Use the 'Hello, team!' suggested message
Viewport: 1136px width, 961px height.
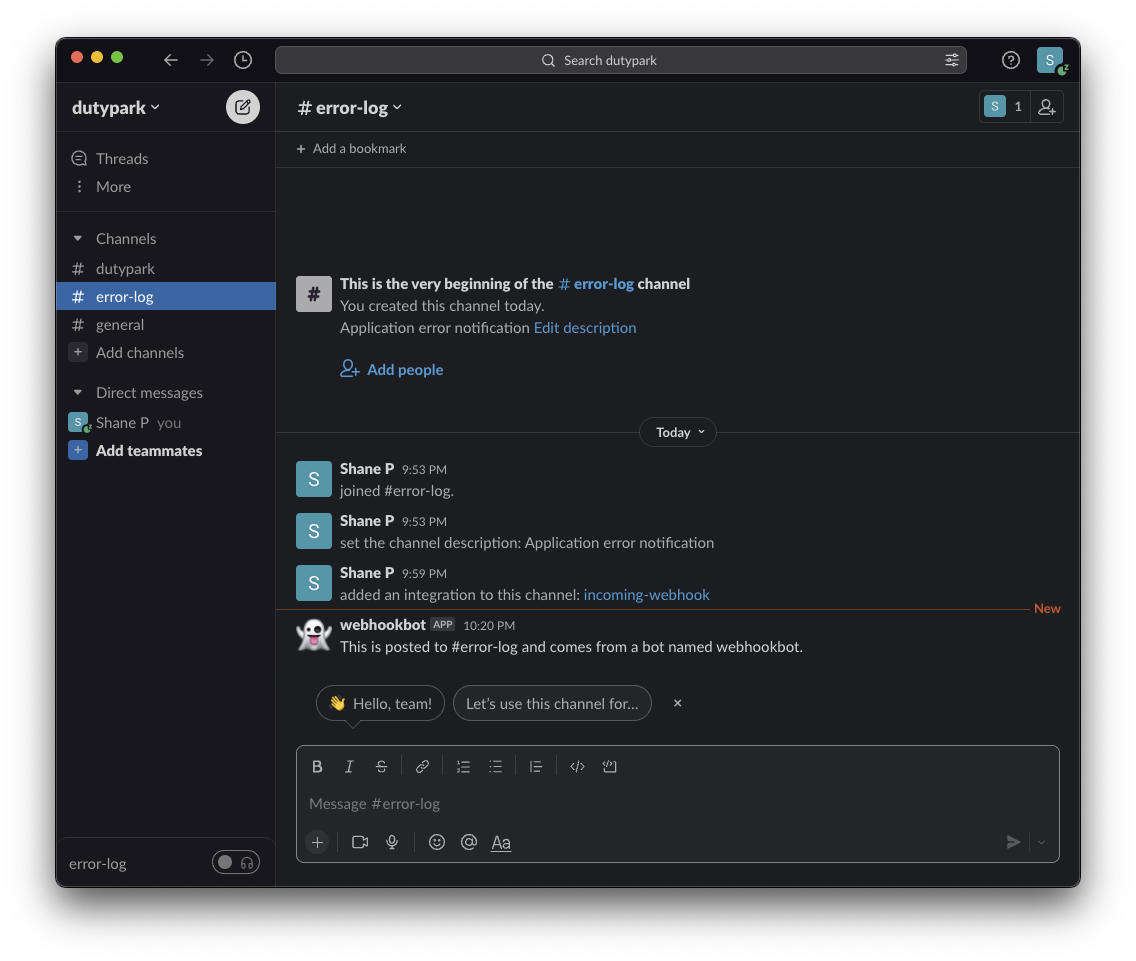click(x=380, y=703)
